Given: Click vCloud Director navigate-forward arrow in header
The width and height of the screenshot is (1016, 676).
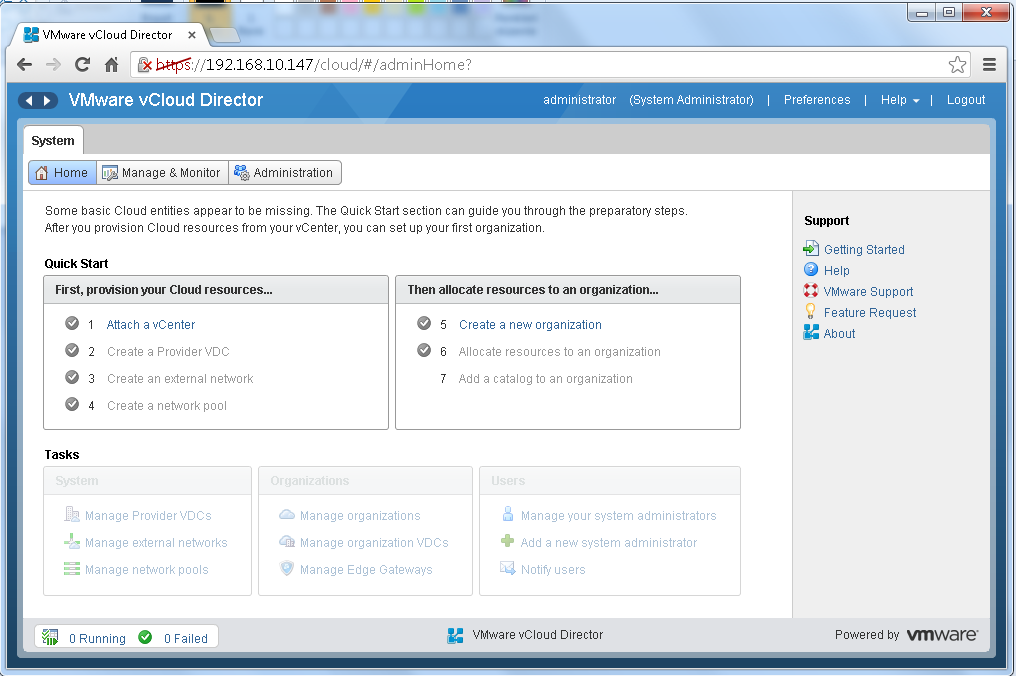Looking at the screenshot, I should tap(47, 100).
